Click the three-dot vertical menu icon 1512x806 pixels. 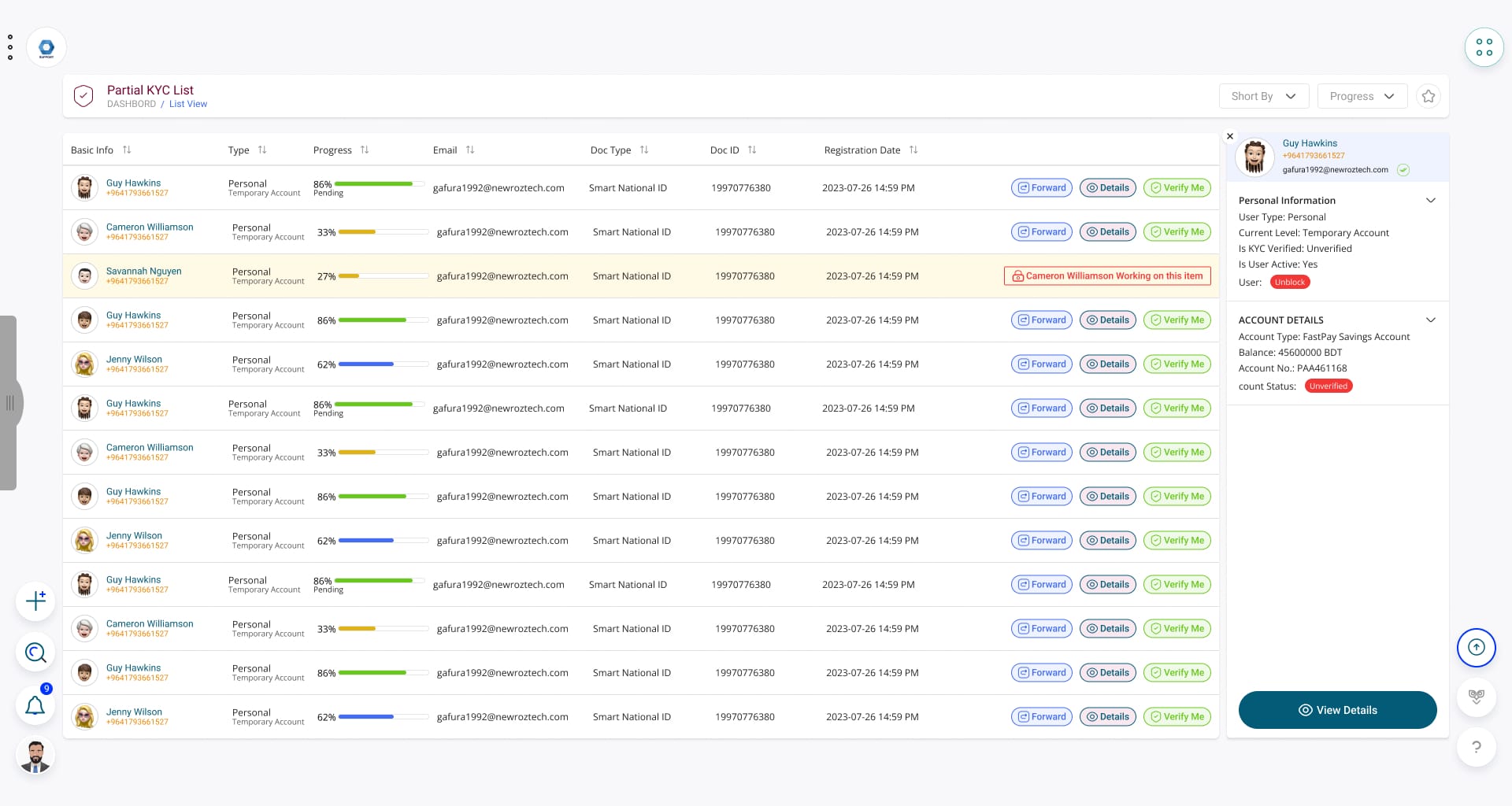pos(10,47)
